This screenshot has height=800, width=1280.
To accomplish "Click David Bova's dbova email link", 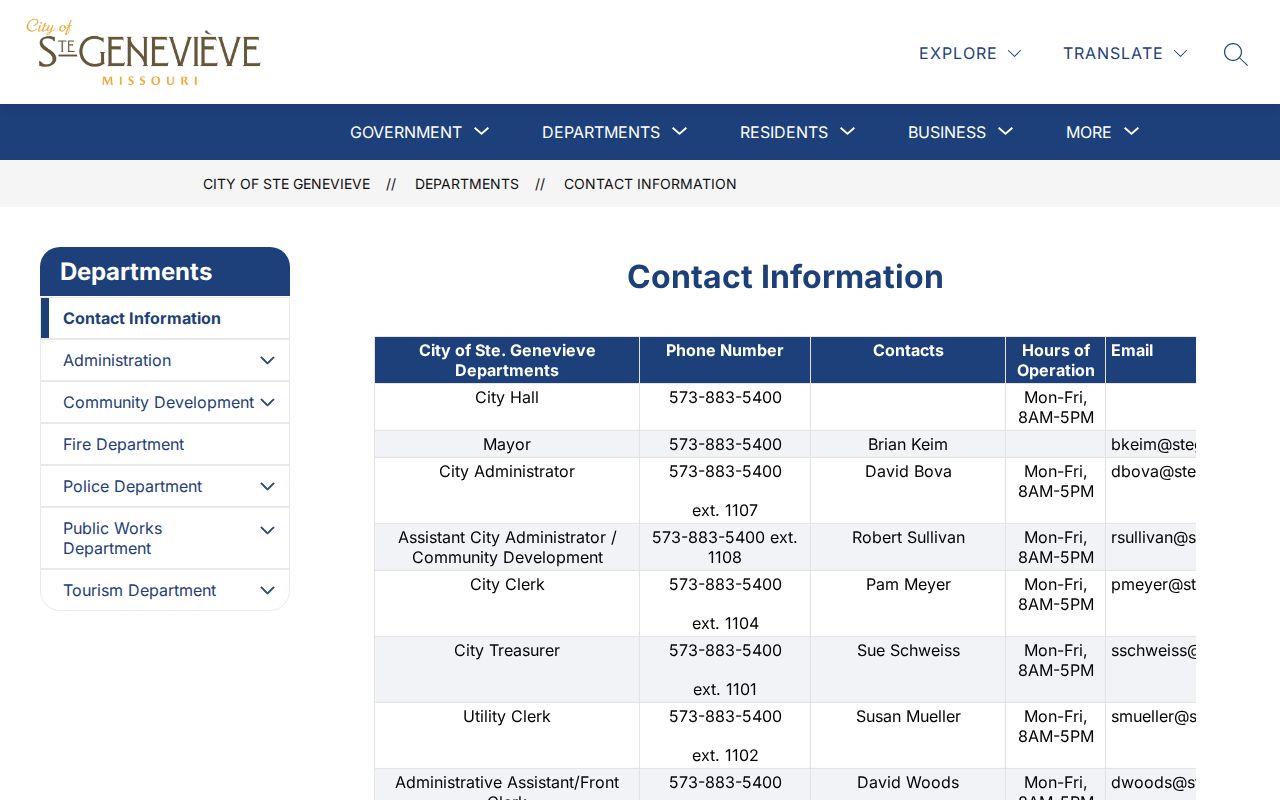I will coord(1153,471).
